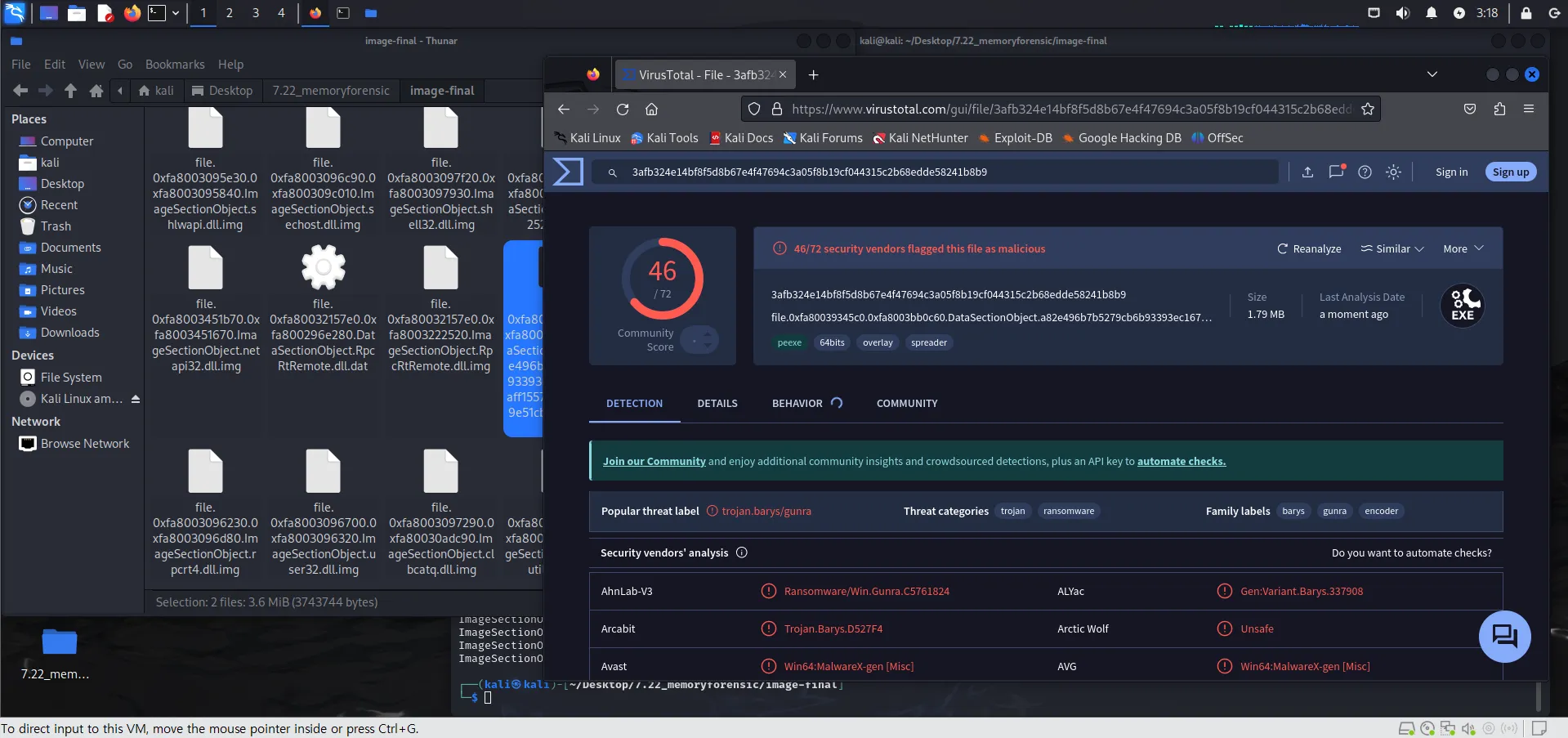Close the VirusTotal browser tab
The width and height of the screenshot is (1568, 738).
click(x=783, y=74)
